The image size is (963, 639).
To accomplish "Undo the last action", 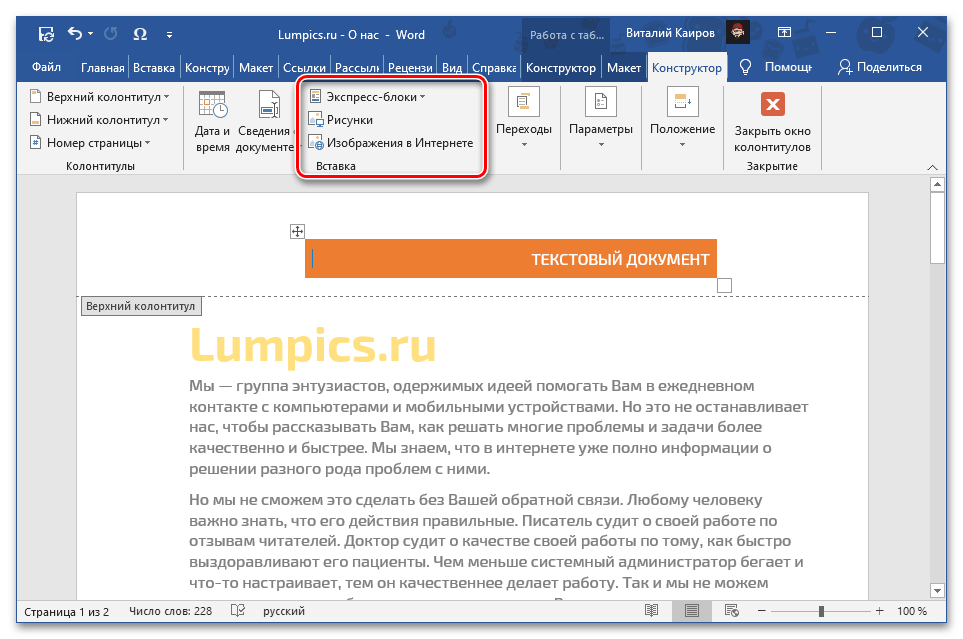I will [x=75, y=34].
